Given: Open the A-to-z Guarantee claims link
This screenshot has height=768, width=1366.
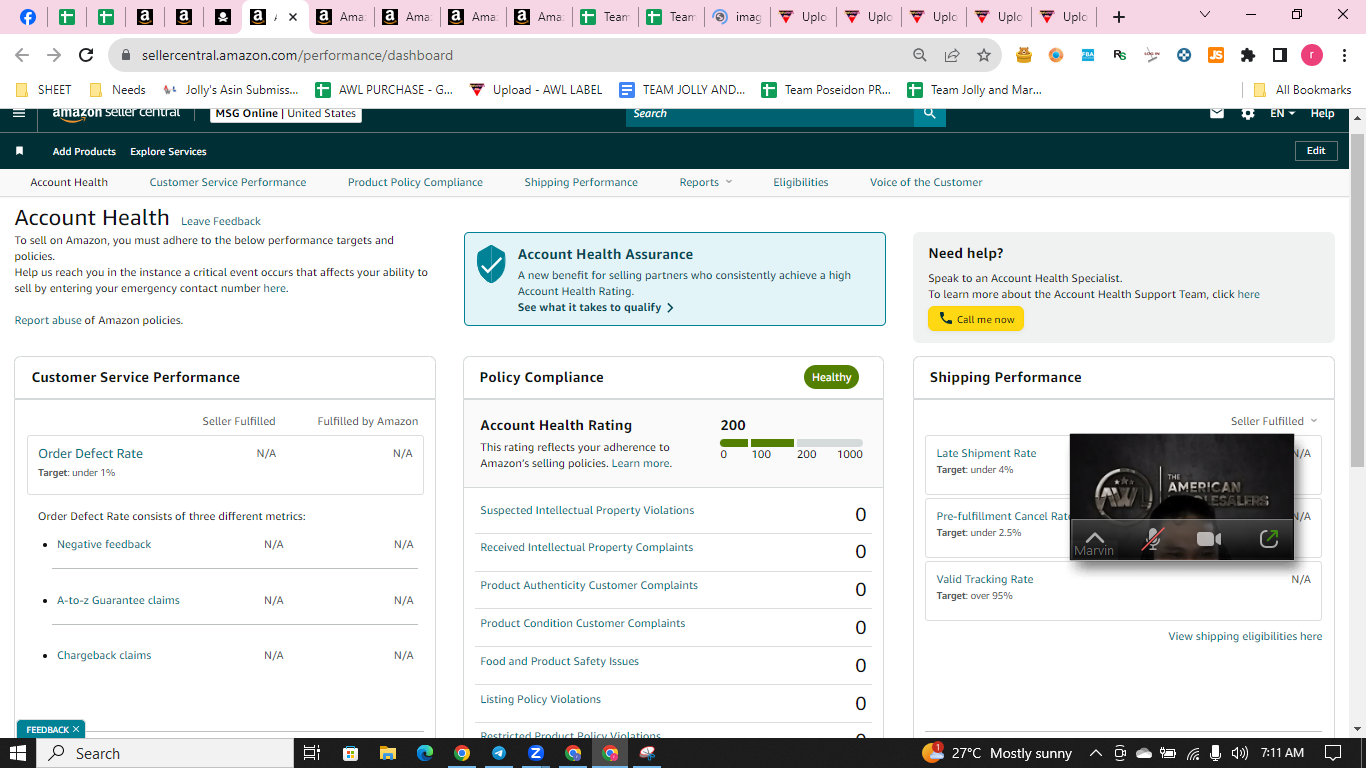Looking at the screenshot, I should pos(118,600).
